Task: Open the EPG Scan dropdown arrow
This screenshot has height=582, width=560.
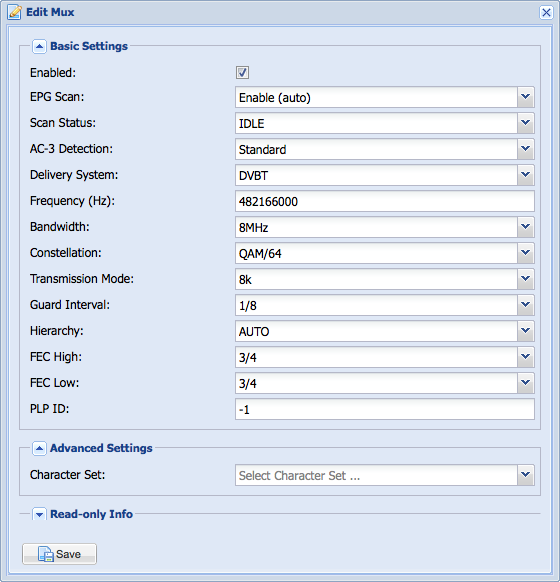Action: (525, 97)
